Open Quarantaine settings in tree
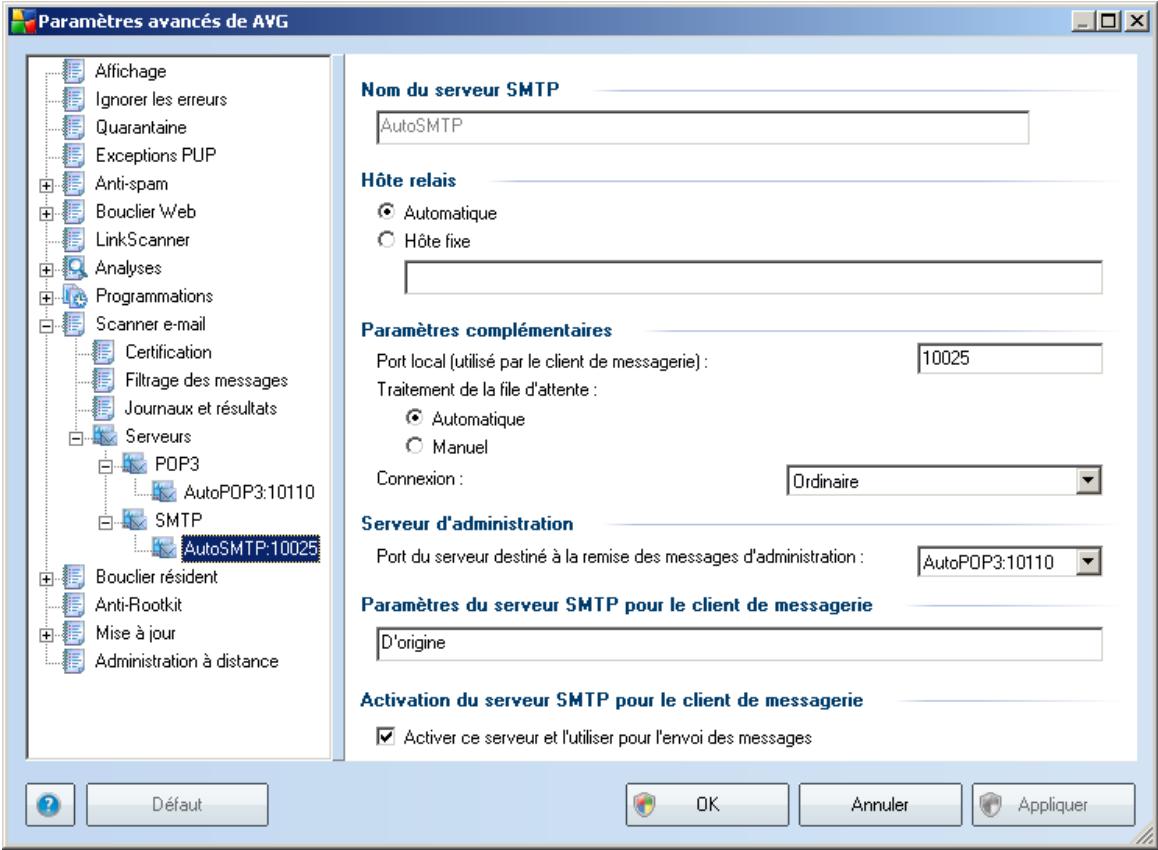 (x=141, y=127)
